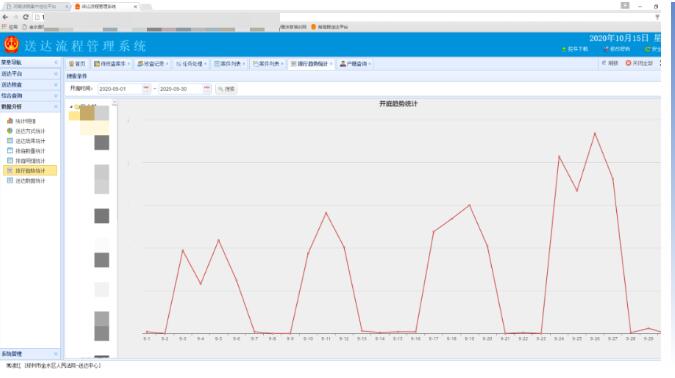Click the 刷新 refresh button on tab bar
675x378 pixels.
[610, 63]
